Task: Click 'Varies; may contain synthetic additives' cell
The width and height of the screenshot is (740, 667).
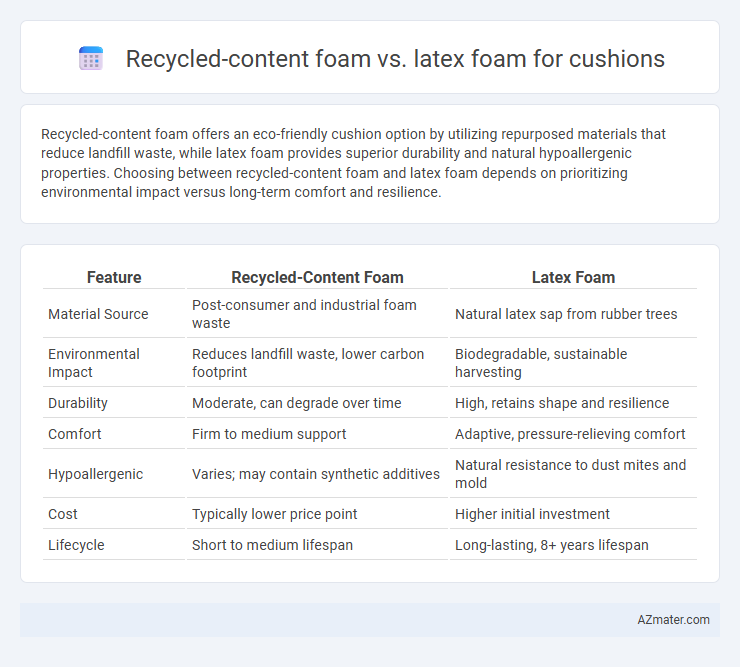Action: pyautogui.click(x=317, y=474)
